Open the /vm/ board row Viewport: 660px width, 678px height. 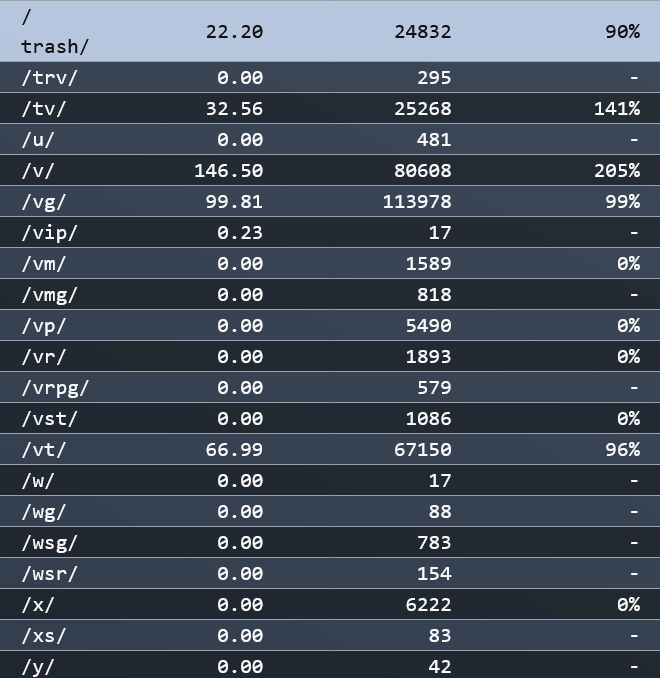pos(330,263)
